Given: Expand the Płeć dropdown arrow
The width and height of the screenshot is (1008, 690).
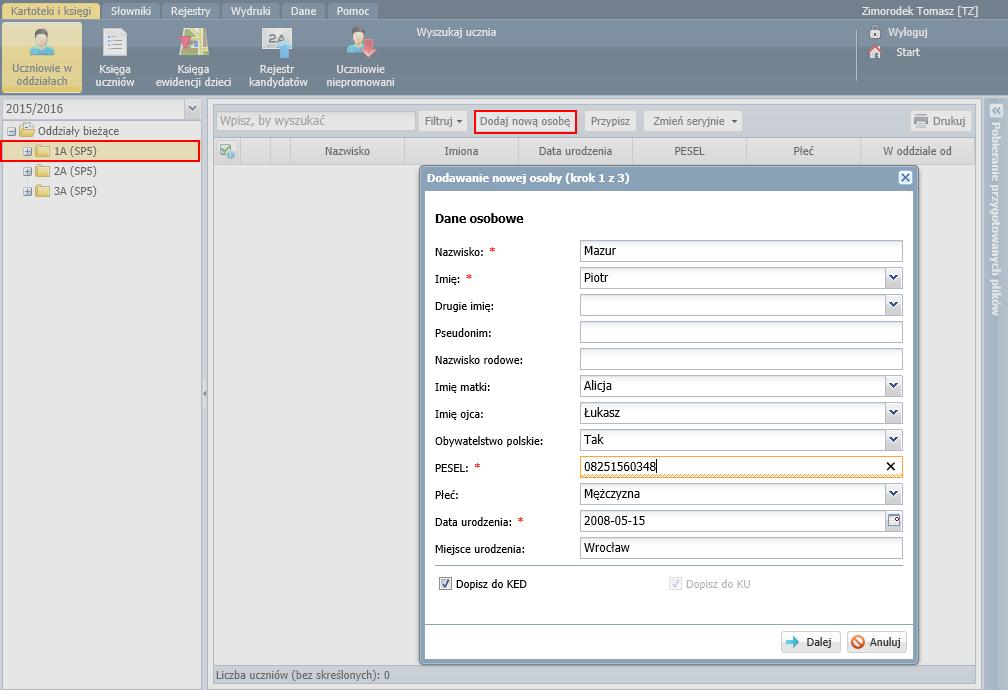Looking at the screenshot, I should point(894,494).
